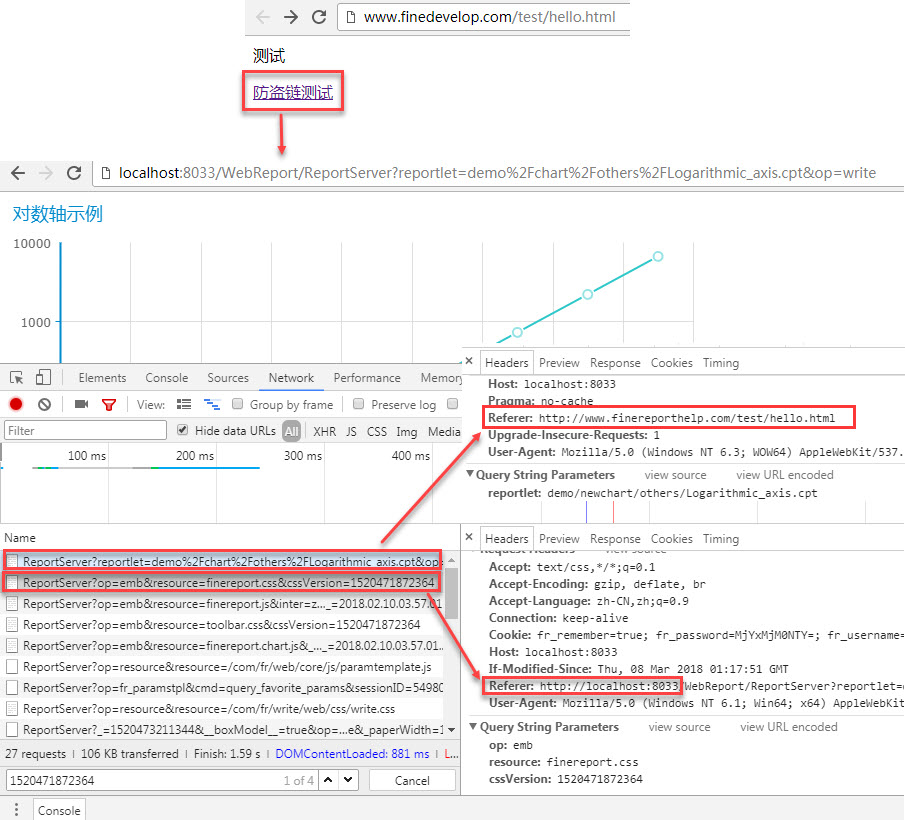Viewport: 905px width, 820px height.
Task: Filter requests by CSS type
Action: [x=377, y=431]
